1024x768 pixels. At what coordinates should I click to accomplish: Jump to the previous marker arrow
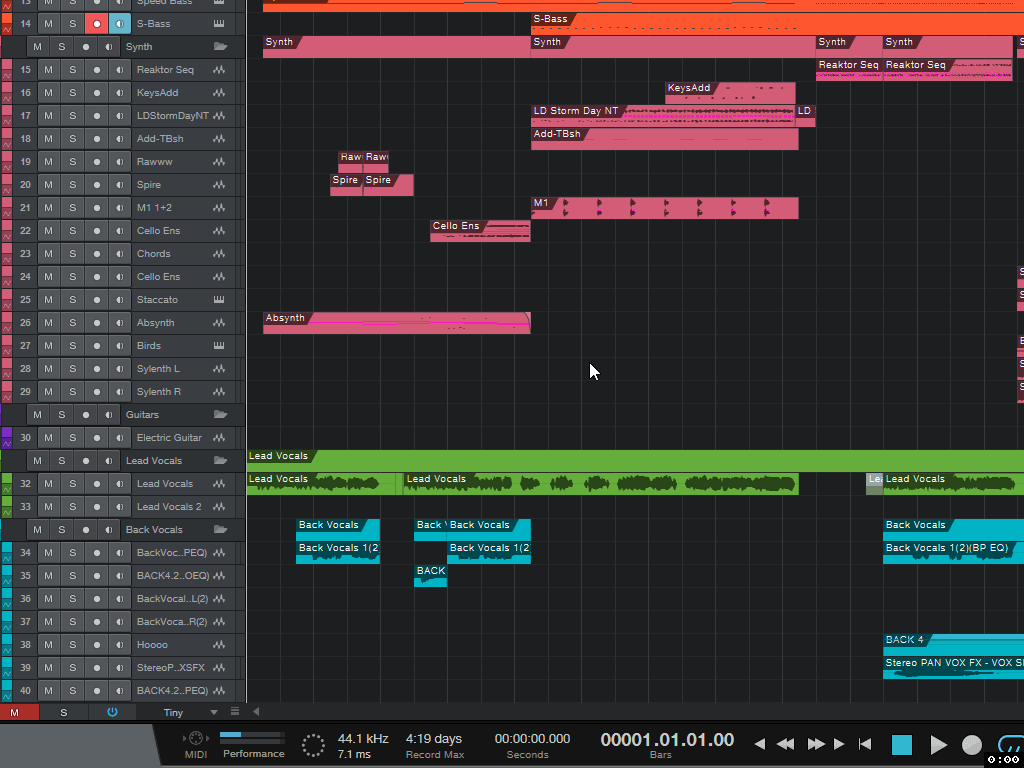click(x=760, y=744)
